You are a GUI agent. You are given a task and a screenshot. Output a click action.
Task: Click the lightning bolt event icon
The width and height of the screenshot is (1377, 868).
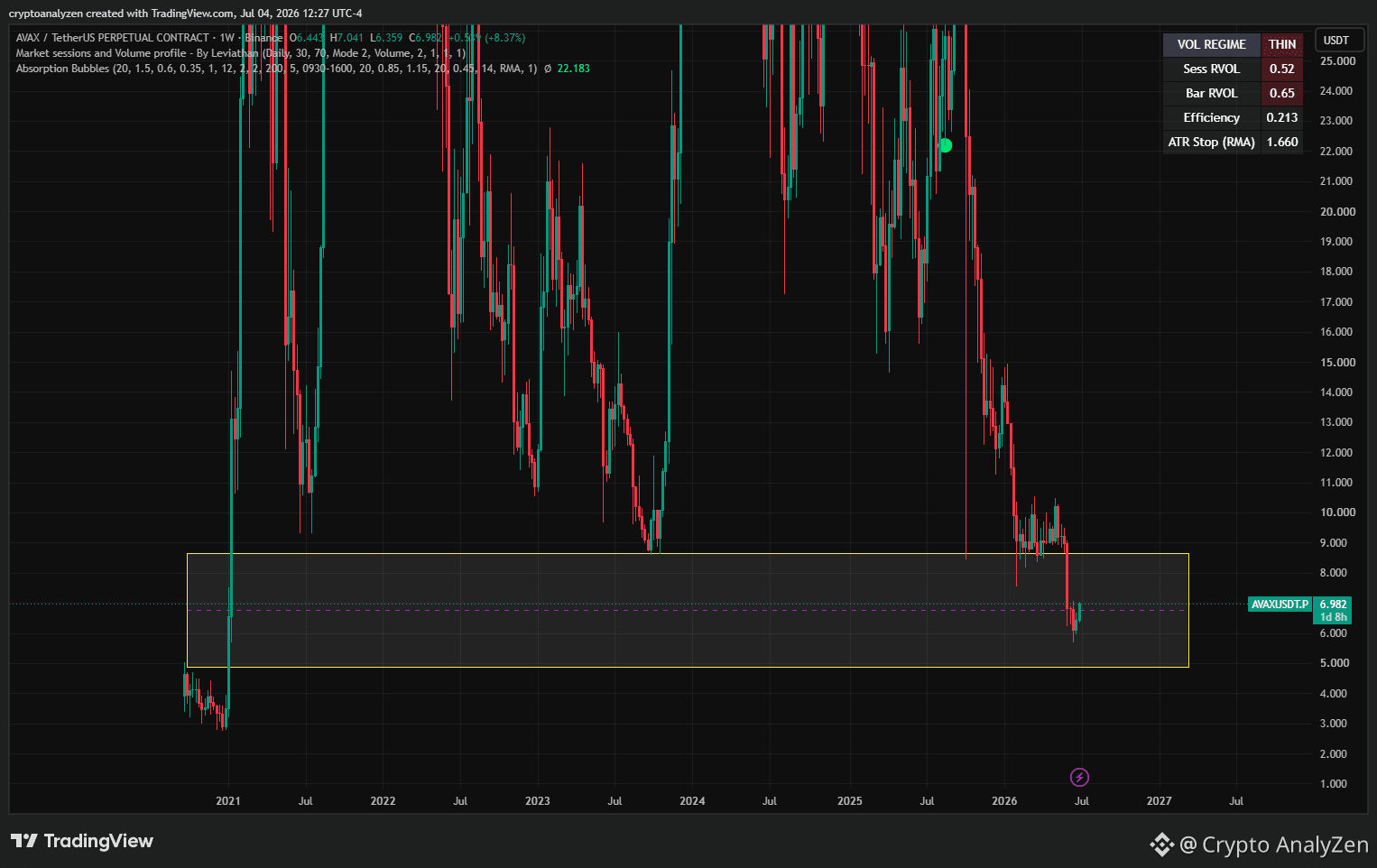tap(1079, 777)
